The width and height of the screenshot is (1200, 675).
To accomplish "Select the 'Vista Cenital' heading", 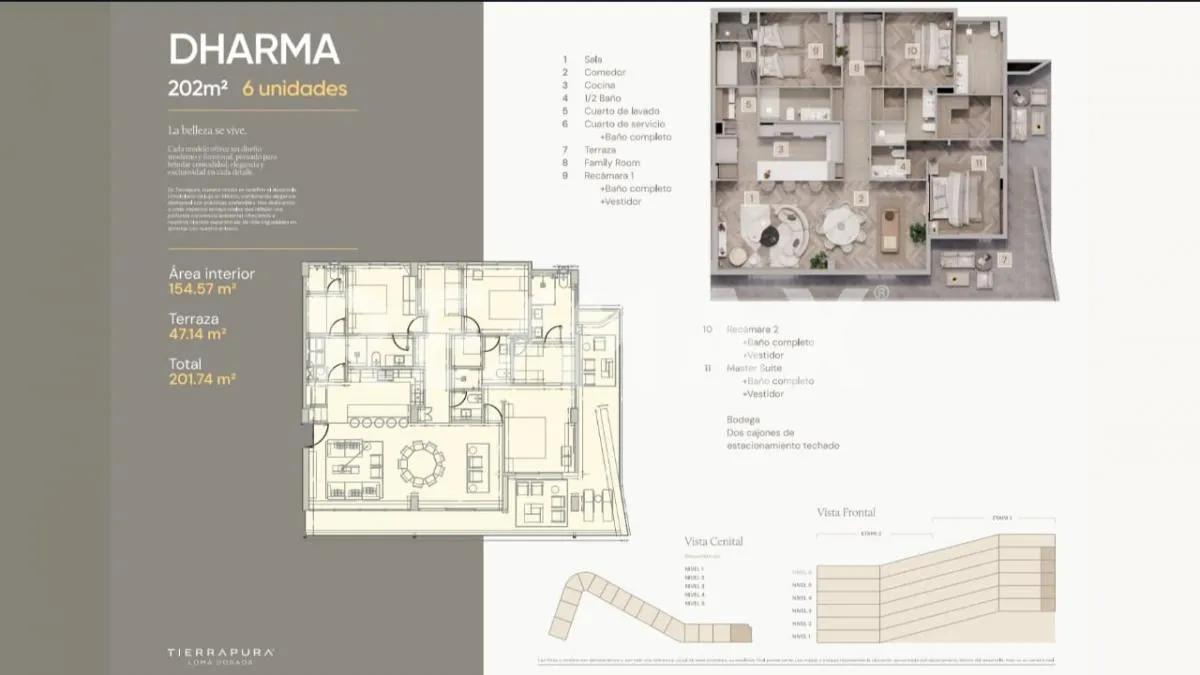I will click(713, 541).
